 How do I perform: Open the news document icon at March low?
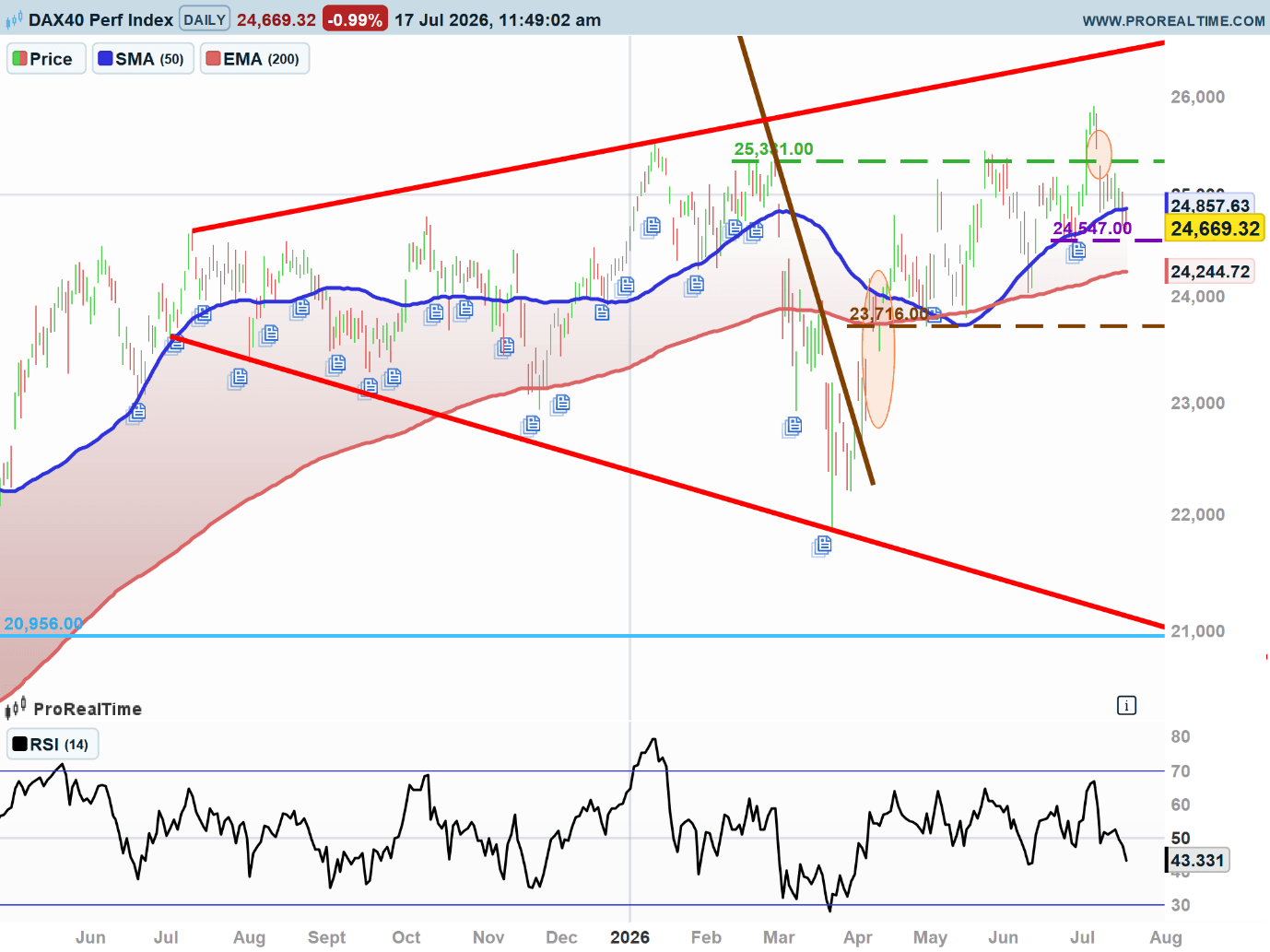[x=821, y=547]
